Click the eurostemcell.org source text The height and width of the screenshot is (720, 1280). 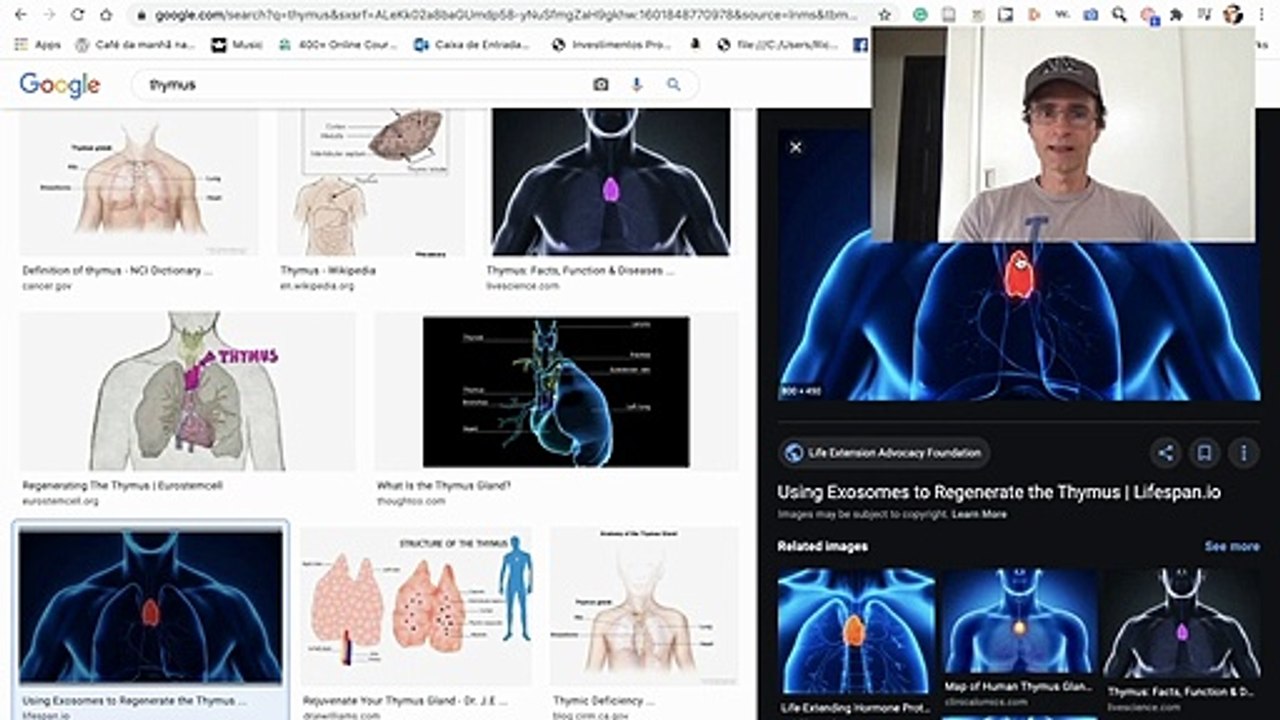click(x=60, y=501)
